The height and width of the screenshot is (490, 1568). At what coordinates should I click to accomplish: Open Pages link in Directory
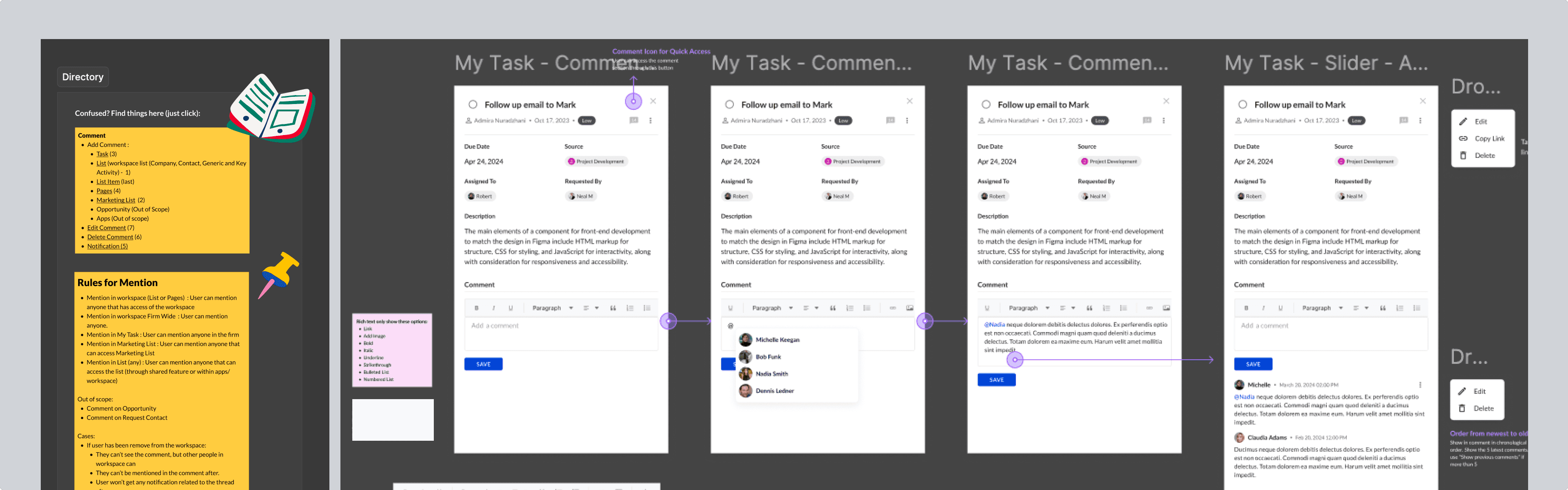point(104,191)
